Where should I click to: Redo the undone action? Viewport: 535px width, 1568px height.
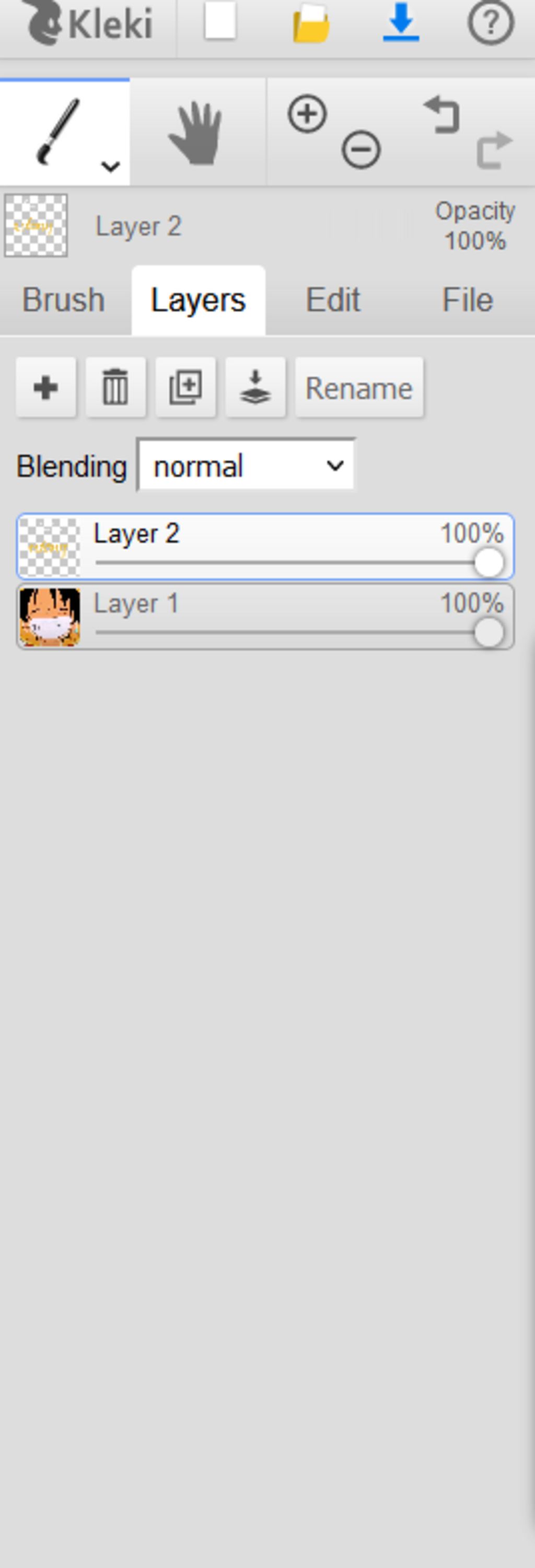click(x=494, y=150)
